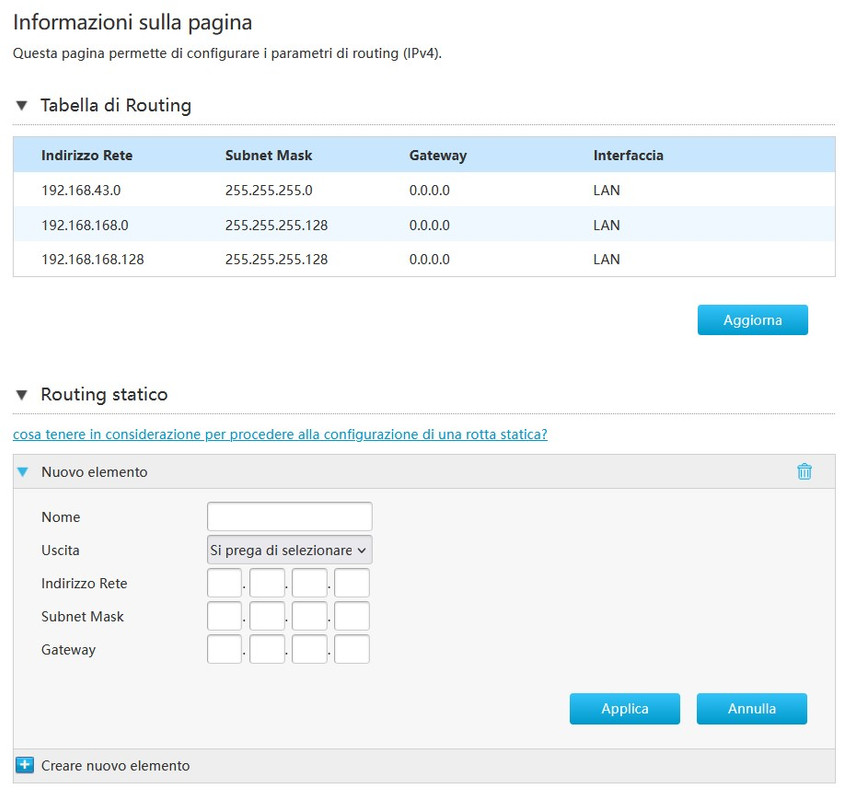844x800 pixels.
Task: Focus the Nome text field
Action: pyautogui.click(x=290, y=517)
